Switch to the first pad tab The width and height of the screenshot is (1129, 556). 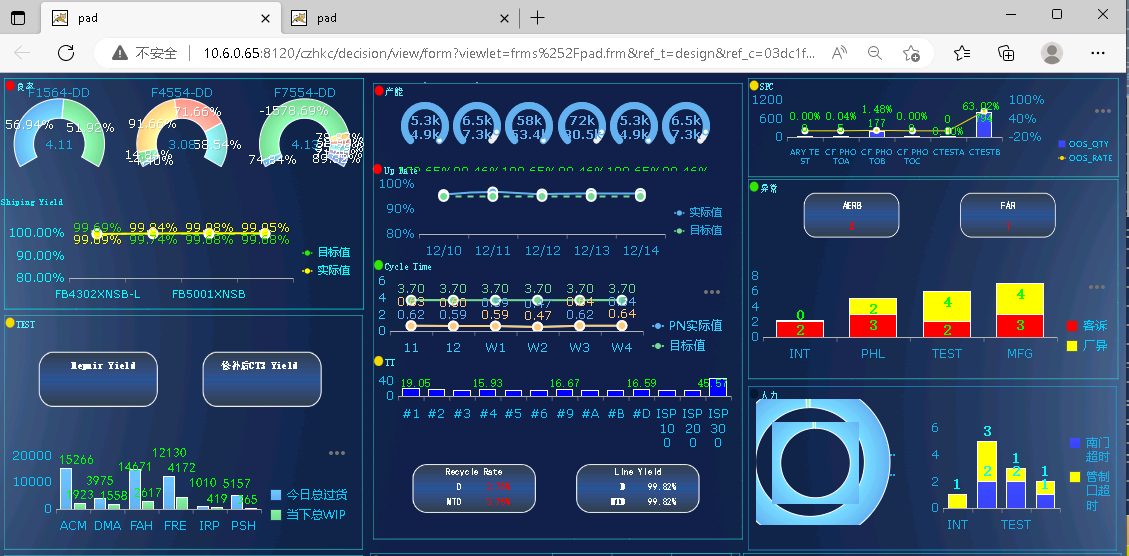pyautogui.click(x=161, y=18)
